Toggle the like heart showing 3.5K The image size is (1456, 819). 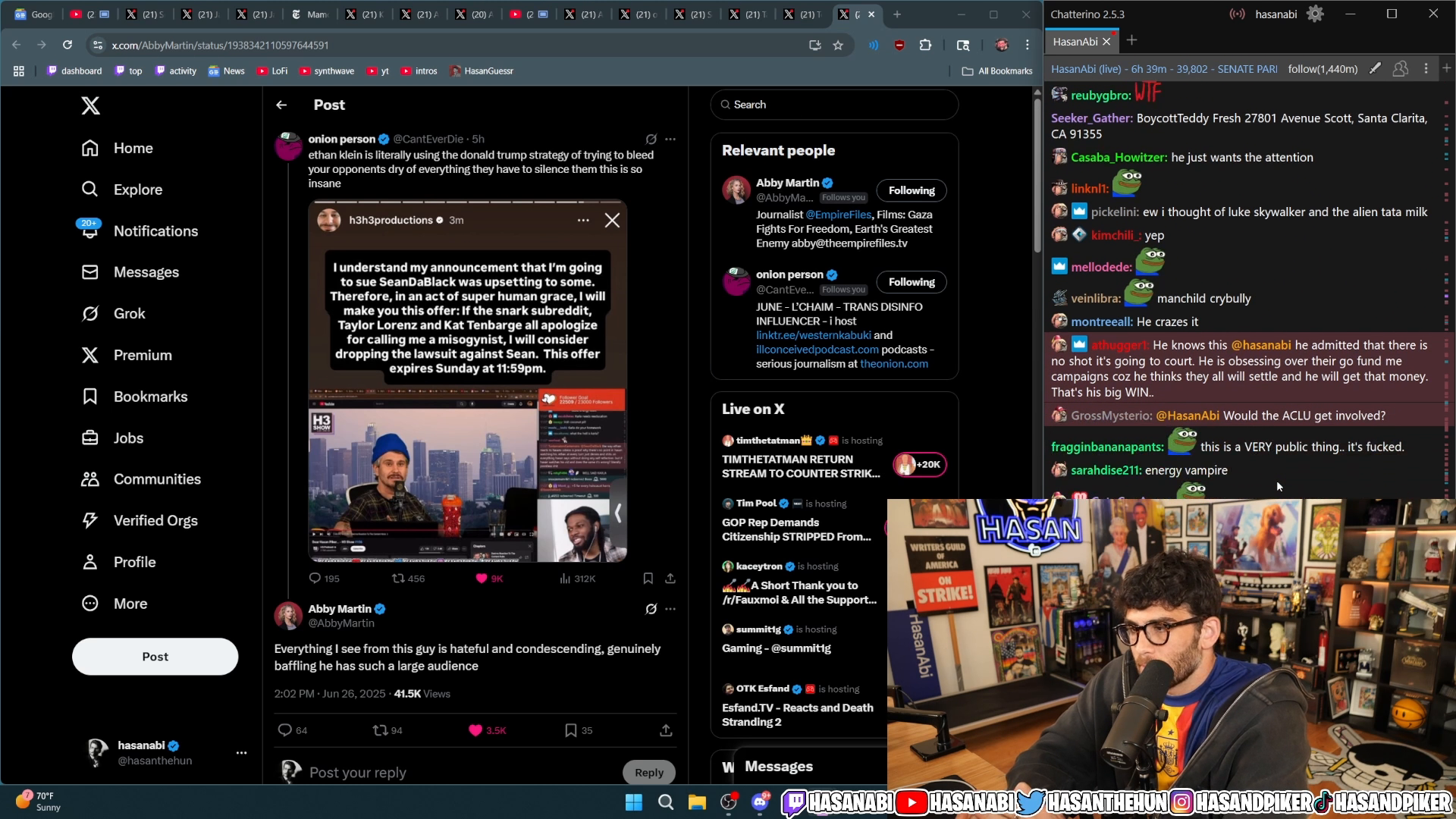475,730
